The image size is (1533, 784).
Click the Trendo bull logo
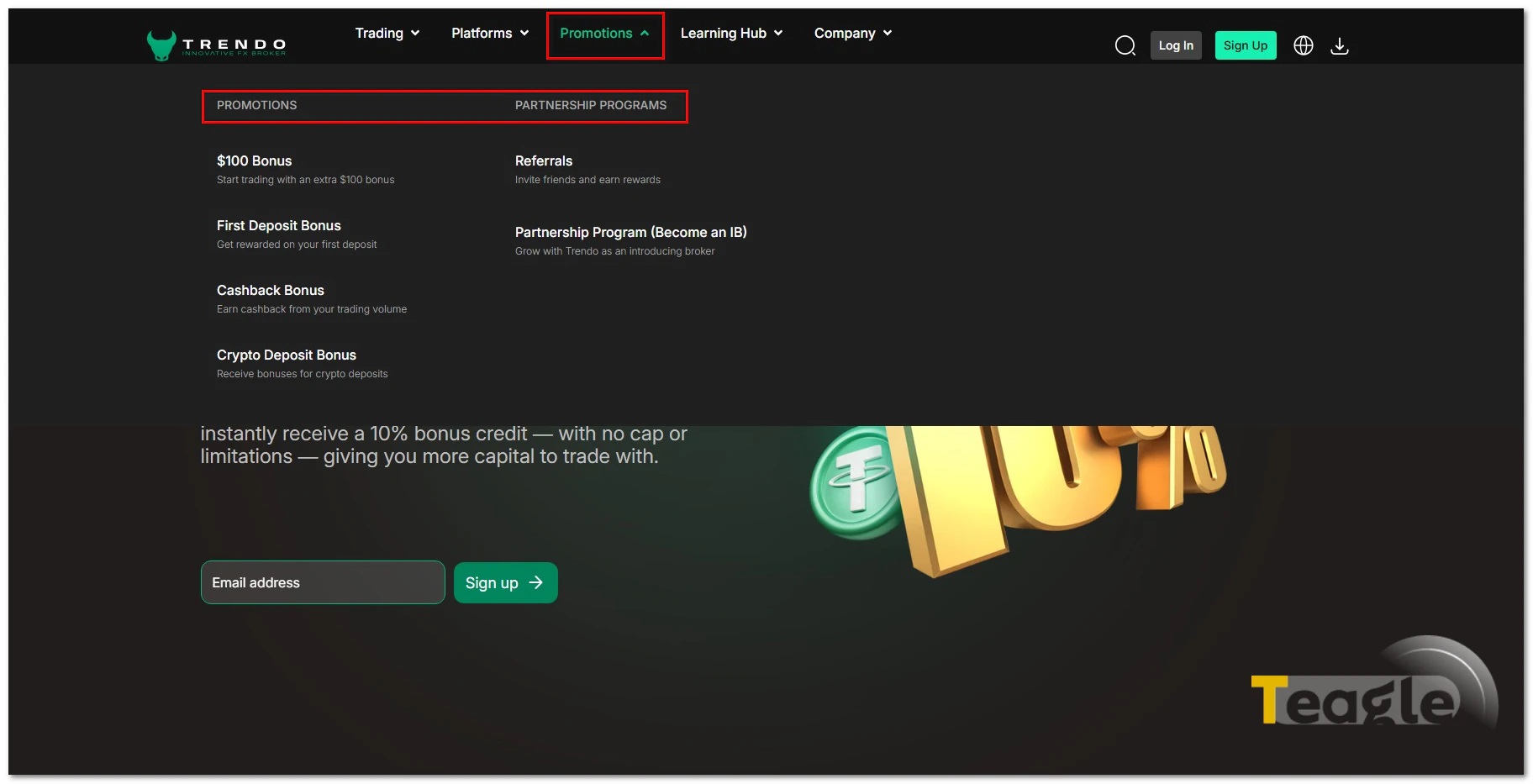(x=216, y=45)
